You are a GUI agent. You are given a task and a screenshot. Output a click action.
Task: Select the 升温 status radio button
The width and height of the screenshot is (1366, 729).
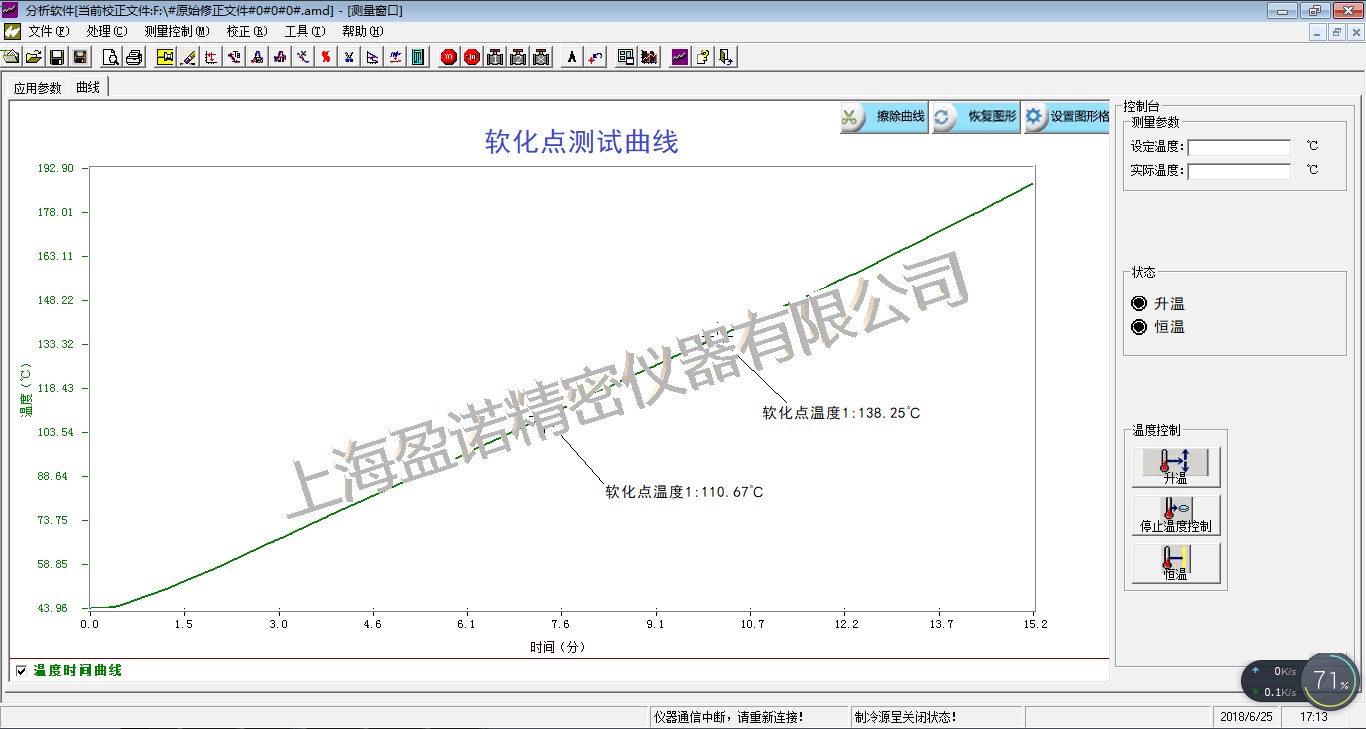coord(1139,303)
